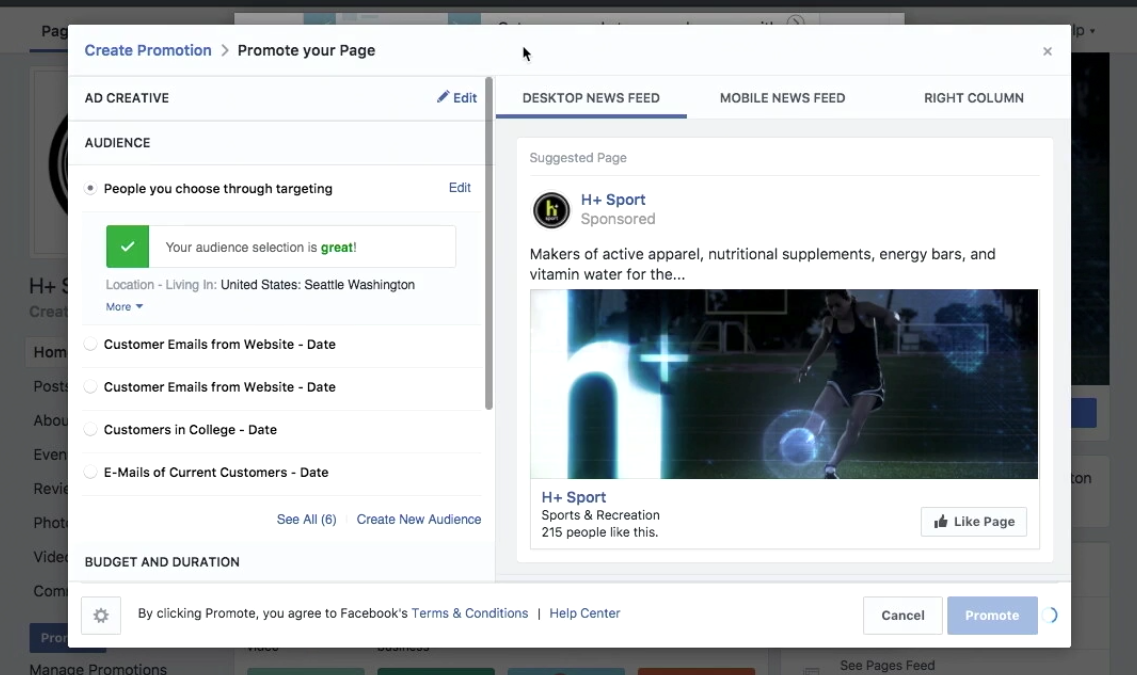Click green checkmark audience status icon
Viewport: 1137px width, 675px height.
click(x=128, y=247)
